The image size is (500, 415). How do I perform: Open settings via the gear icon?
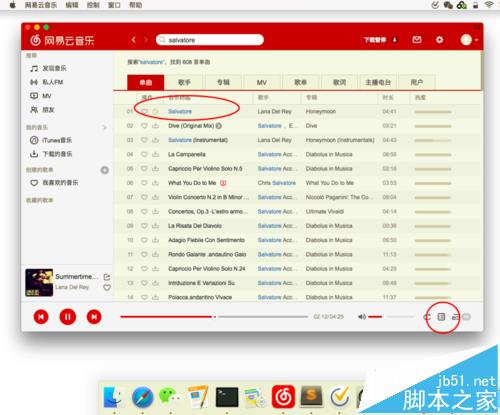[x=439, y=40]
